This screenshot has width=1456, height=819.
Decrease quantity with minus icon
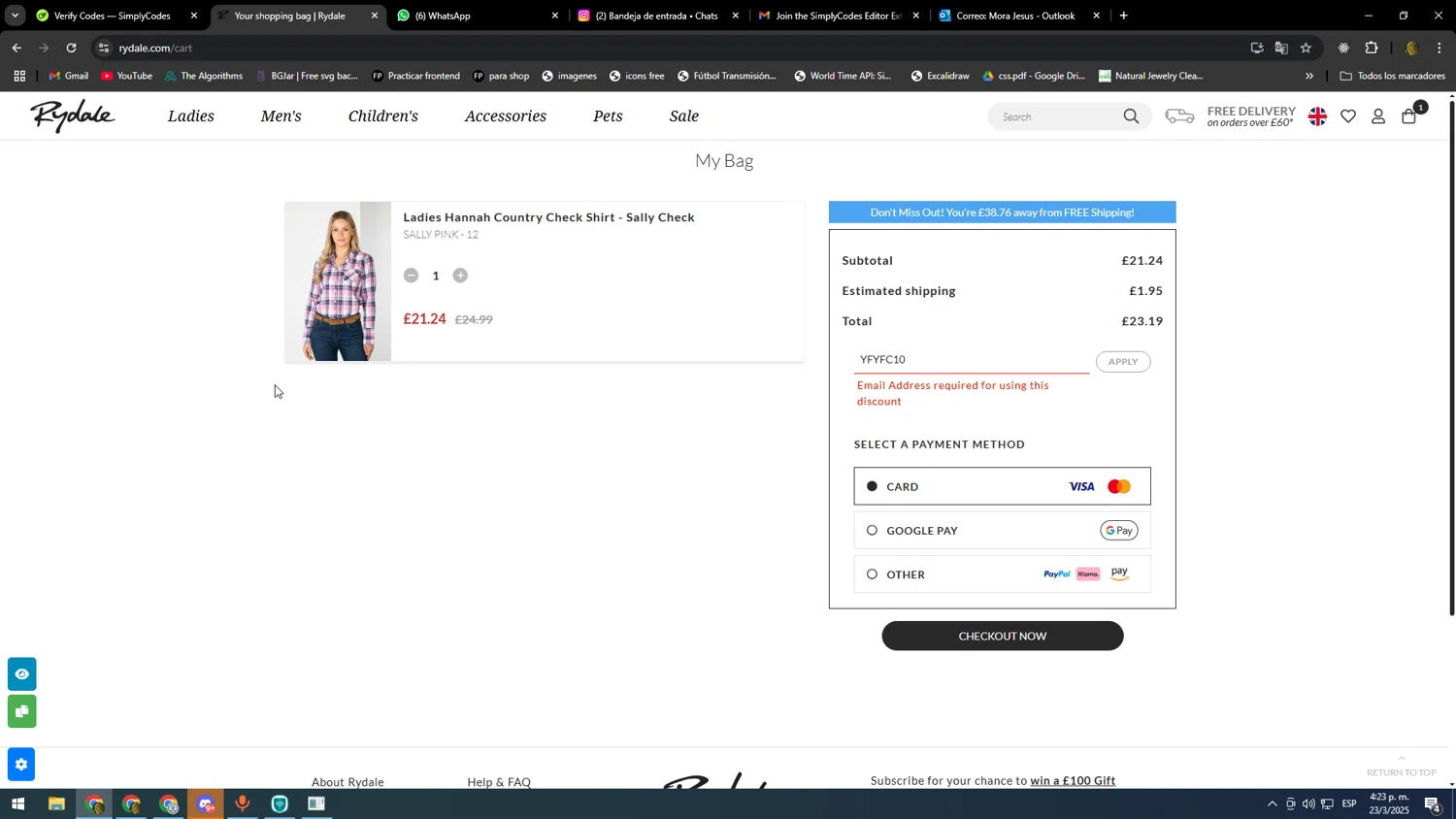(411, 276)
